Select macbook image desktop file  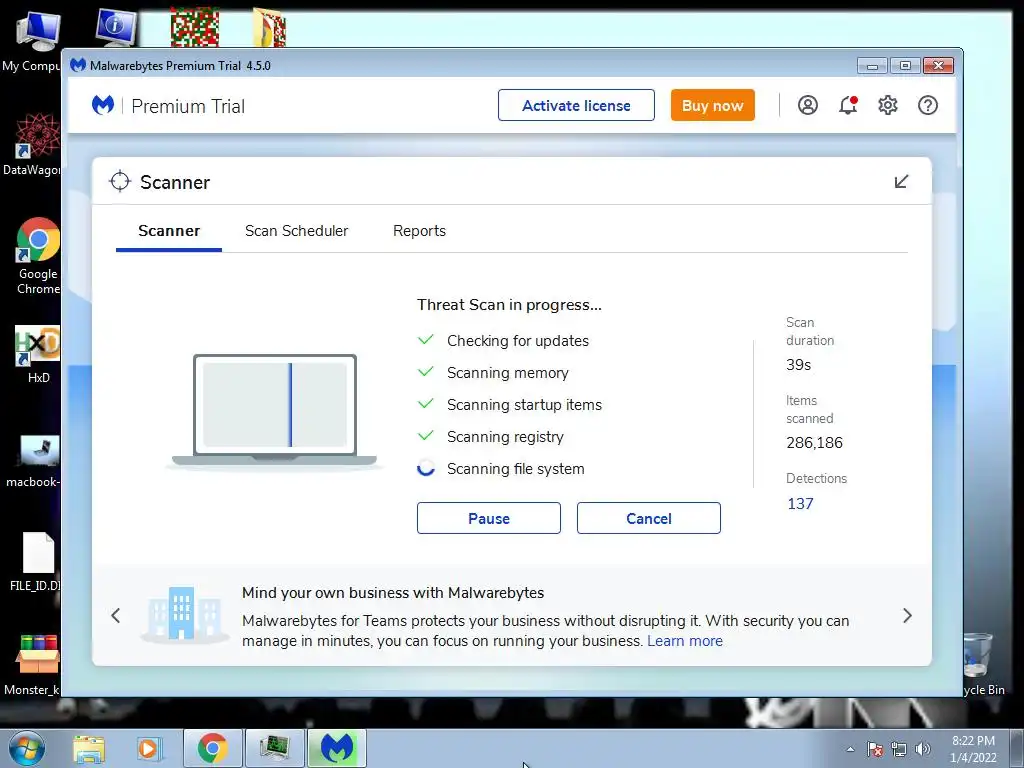(x=34, y=462)
